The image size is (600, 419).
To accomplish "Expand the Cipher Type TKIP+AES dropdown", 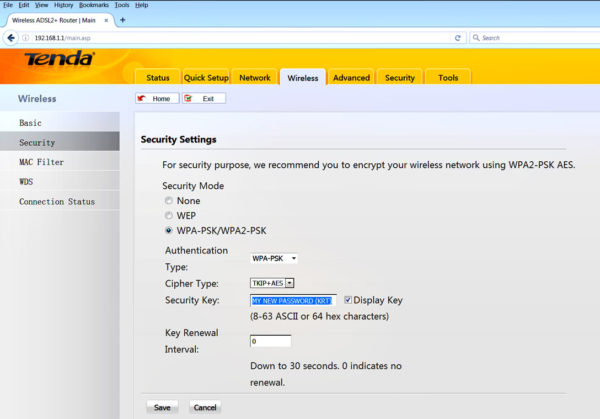I will 272,283.
